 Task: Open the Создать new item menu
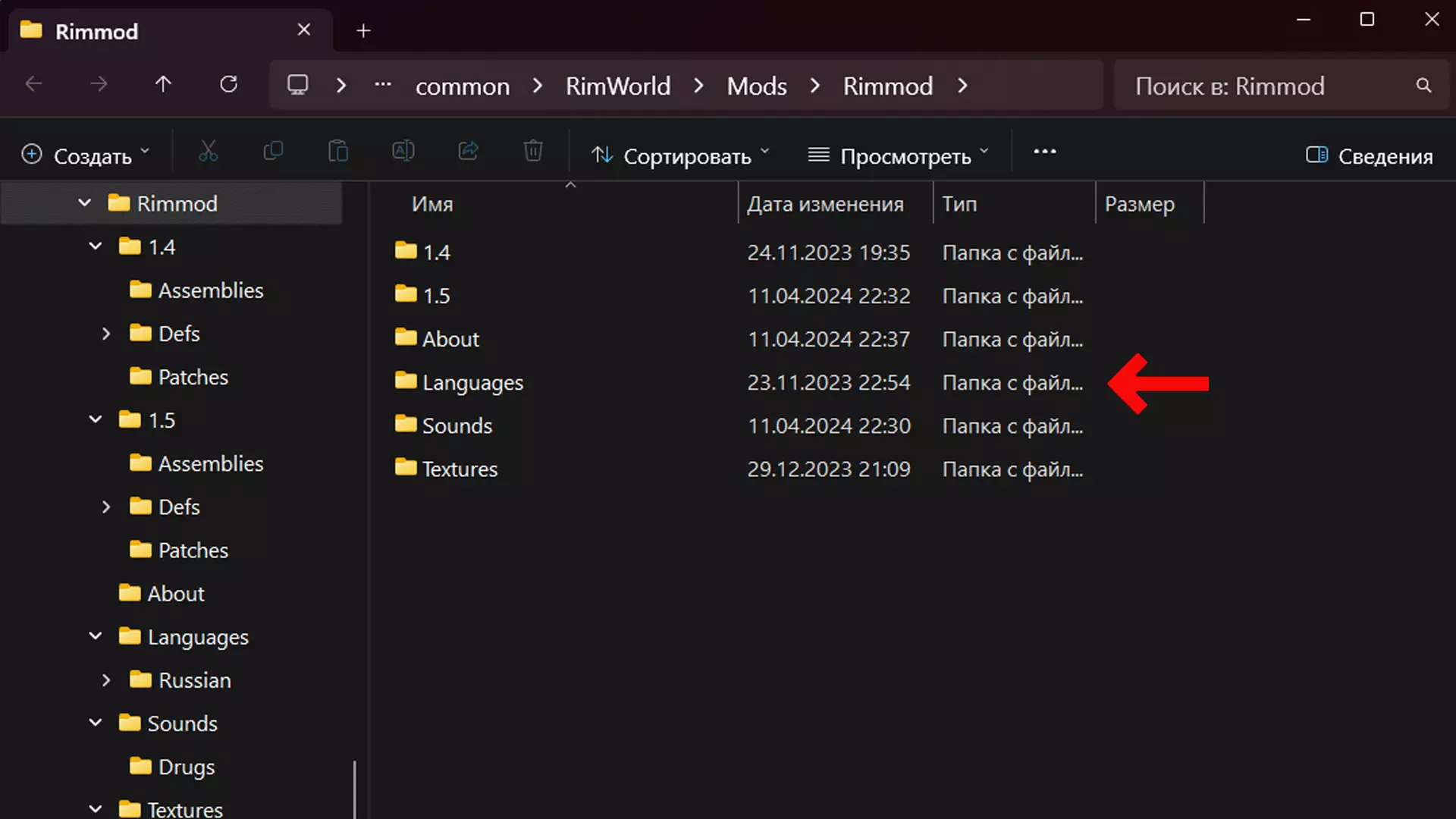click(85, 155)
